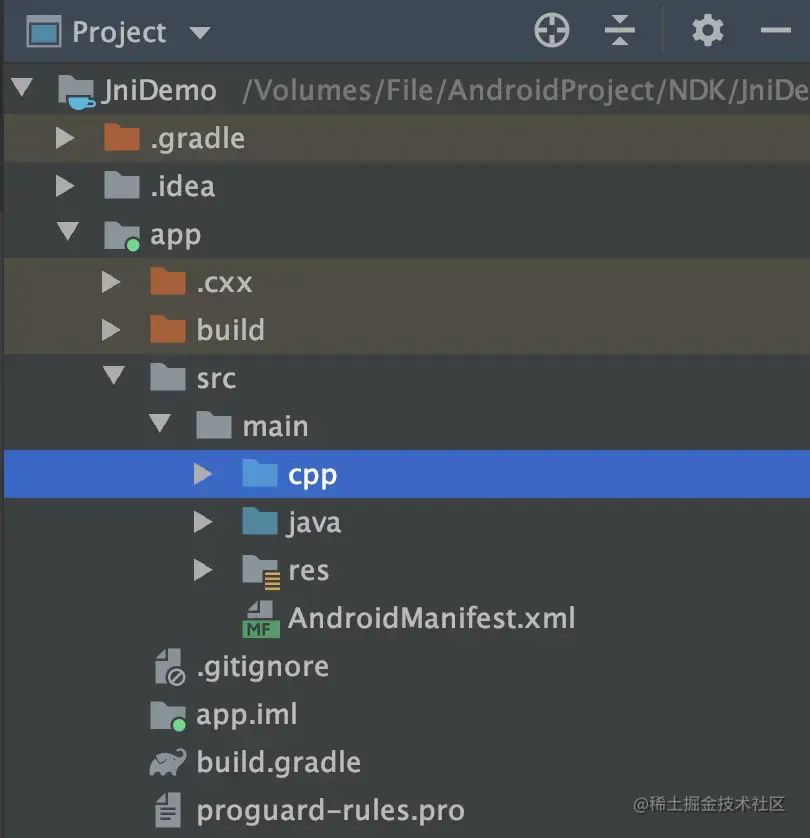The width and height of the screenshot is (810, 838).
Task: Click the Project view title label
Action: coord(119,33)
